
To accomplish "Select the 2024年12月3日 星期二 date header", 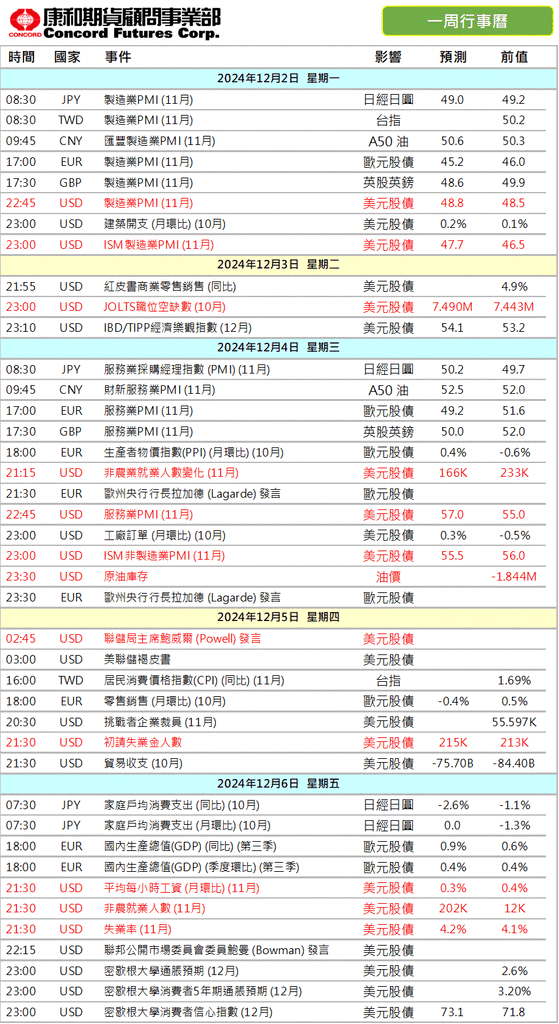I will coord(279,264).
